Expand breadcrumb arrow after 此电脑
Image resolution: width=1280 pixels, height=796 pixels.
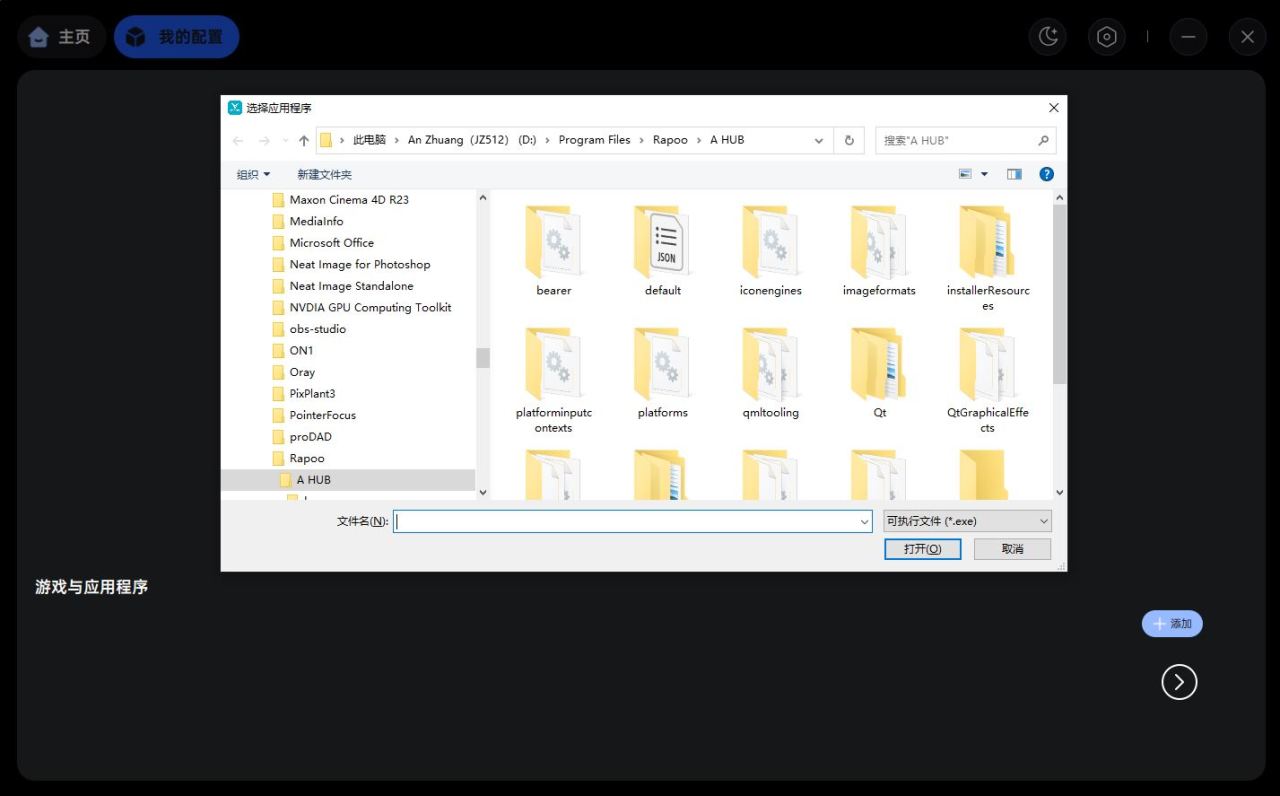pyautogui.click(x=396, y=141)
